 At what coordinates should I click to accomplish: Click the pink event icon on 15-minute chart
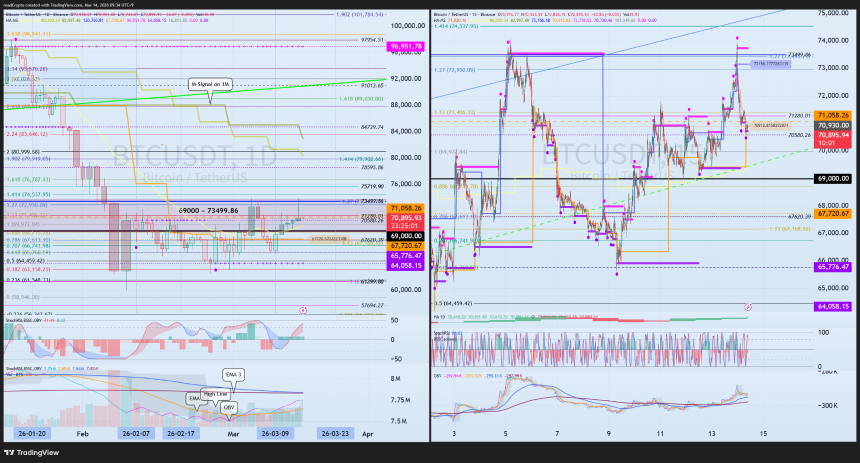(x=748, y=307)
